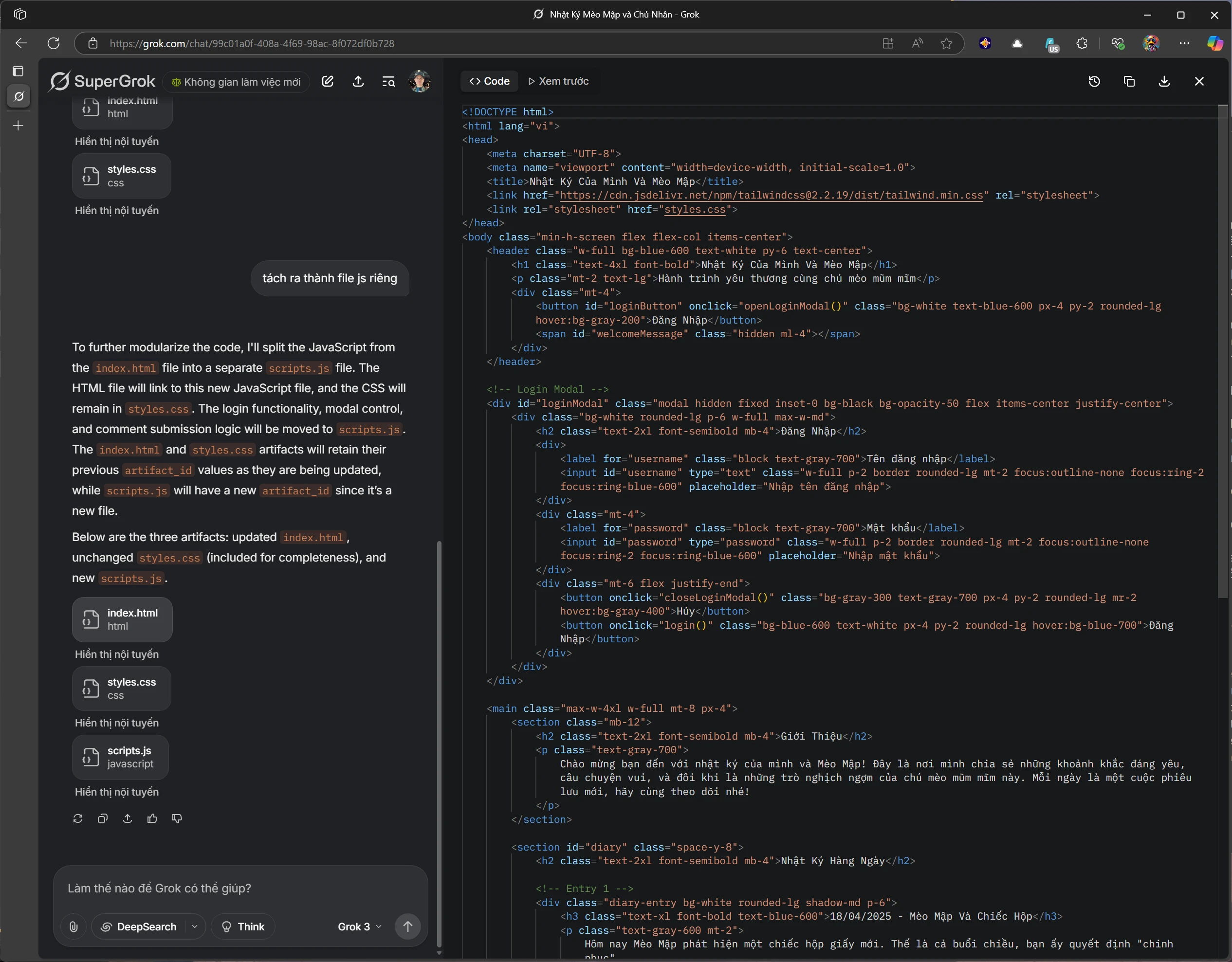Copy the response text icon

103,818
